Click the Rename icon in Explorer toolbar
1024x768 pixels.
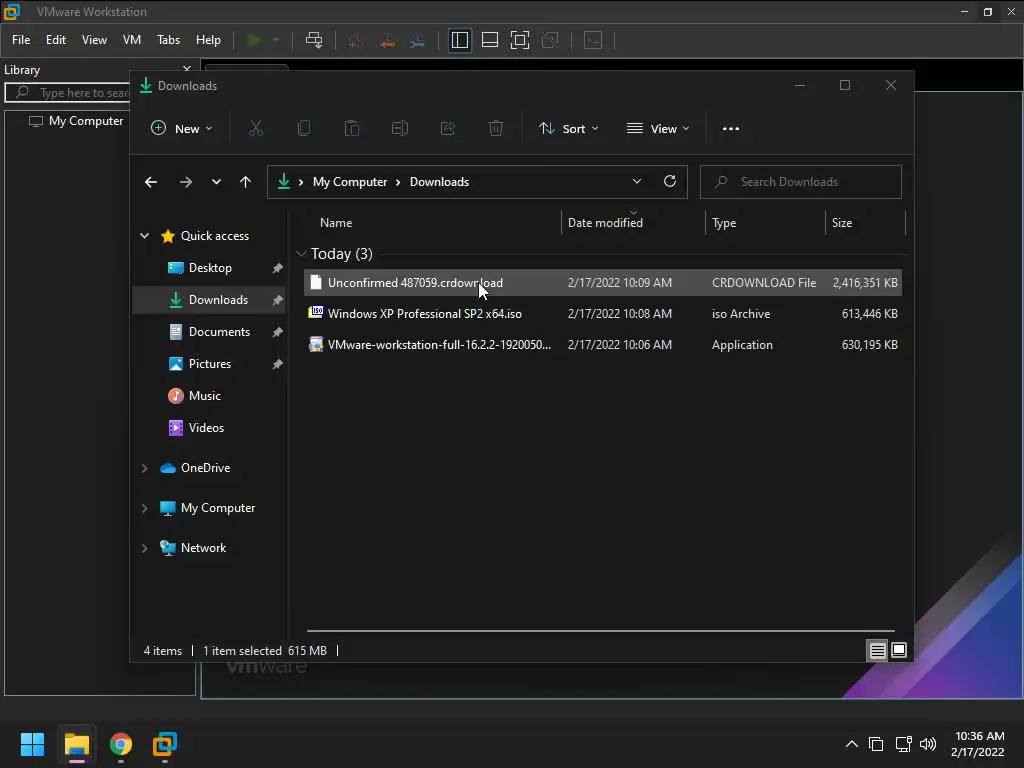(x=400, y=129)
